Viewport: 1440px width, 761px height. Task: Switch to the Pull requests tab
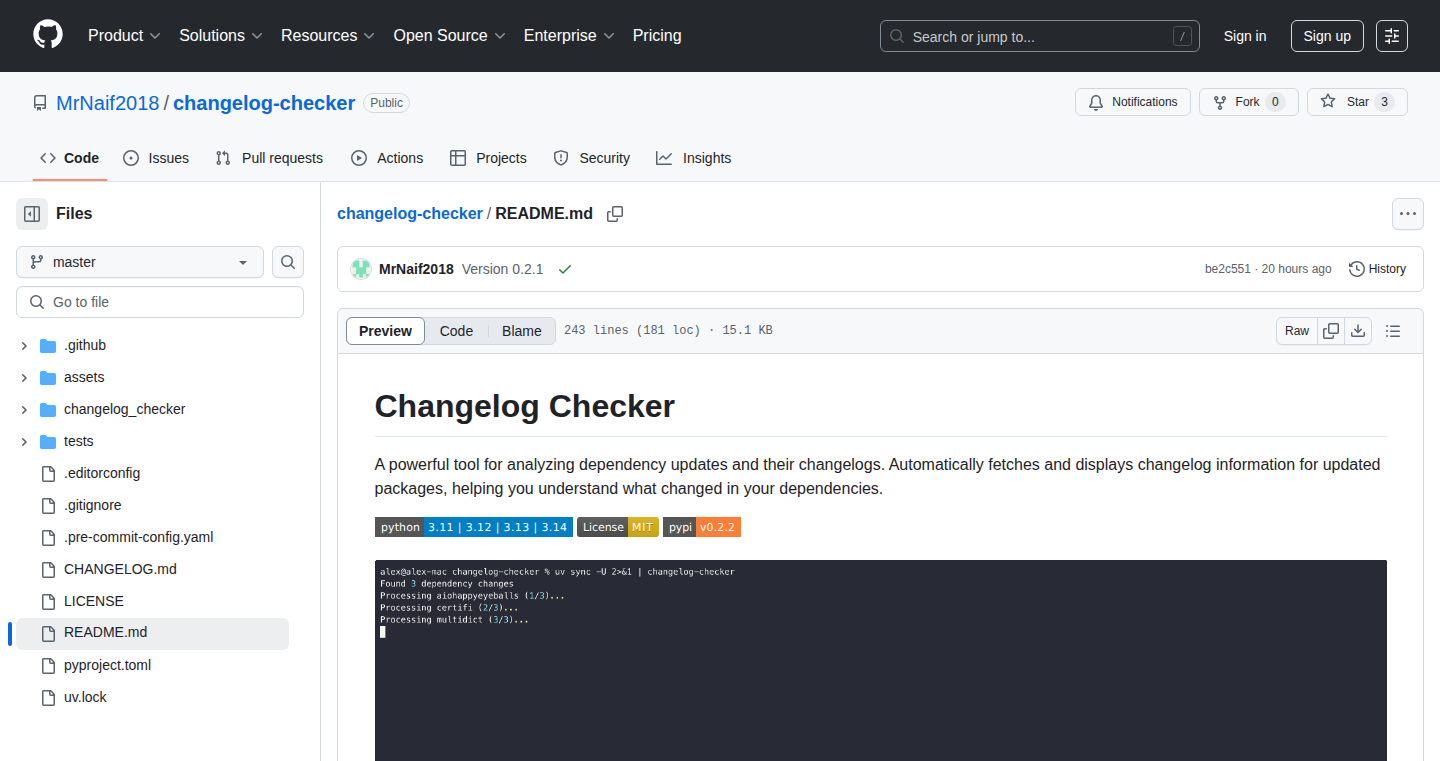(x=269, y=158)
